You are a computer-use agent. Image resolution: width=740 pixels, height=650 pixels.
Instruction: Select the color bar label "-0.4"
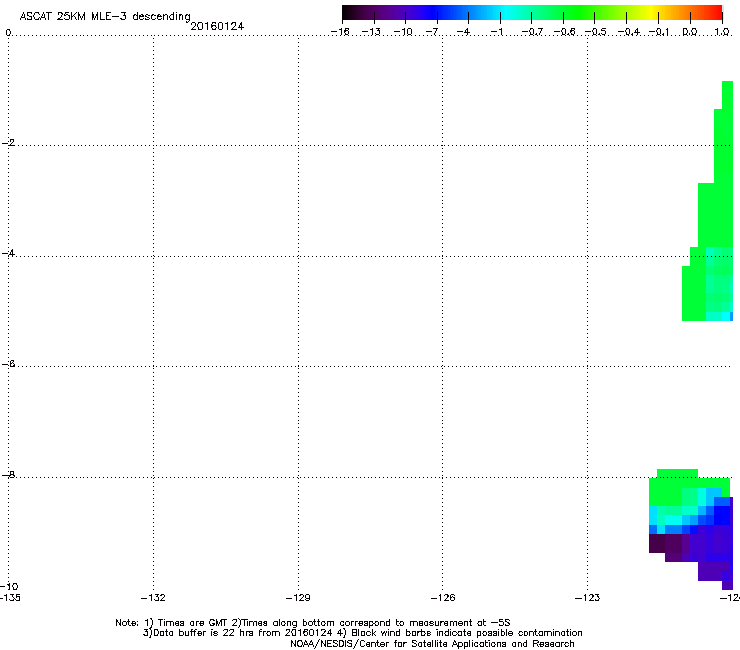click(x=629, y=32)
